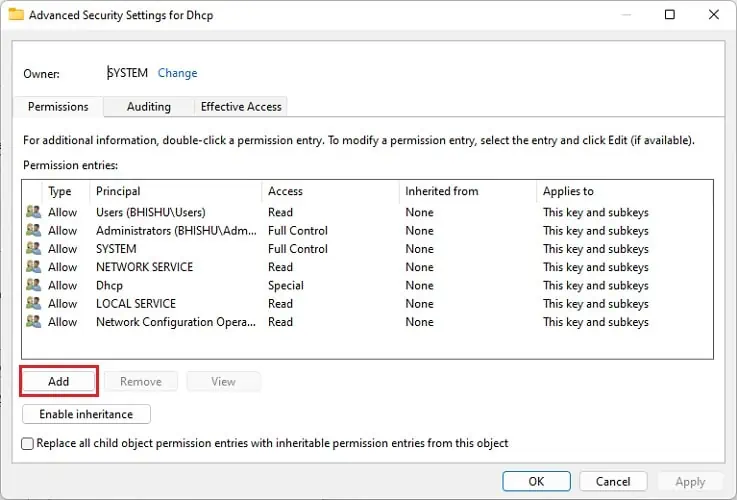Click the group icon in the NETWORK SERVICE row
The height and width of the screenshot is (500, 737).
[x=33, y=267]
